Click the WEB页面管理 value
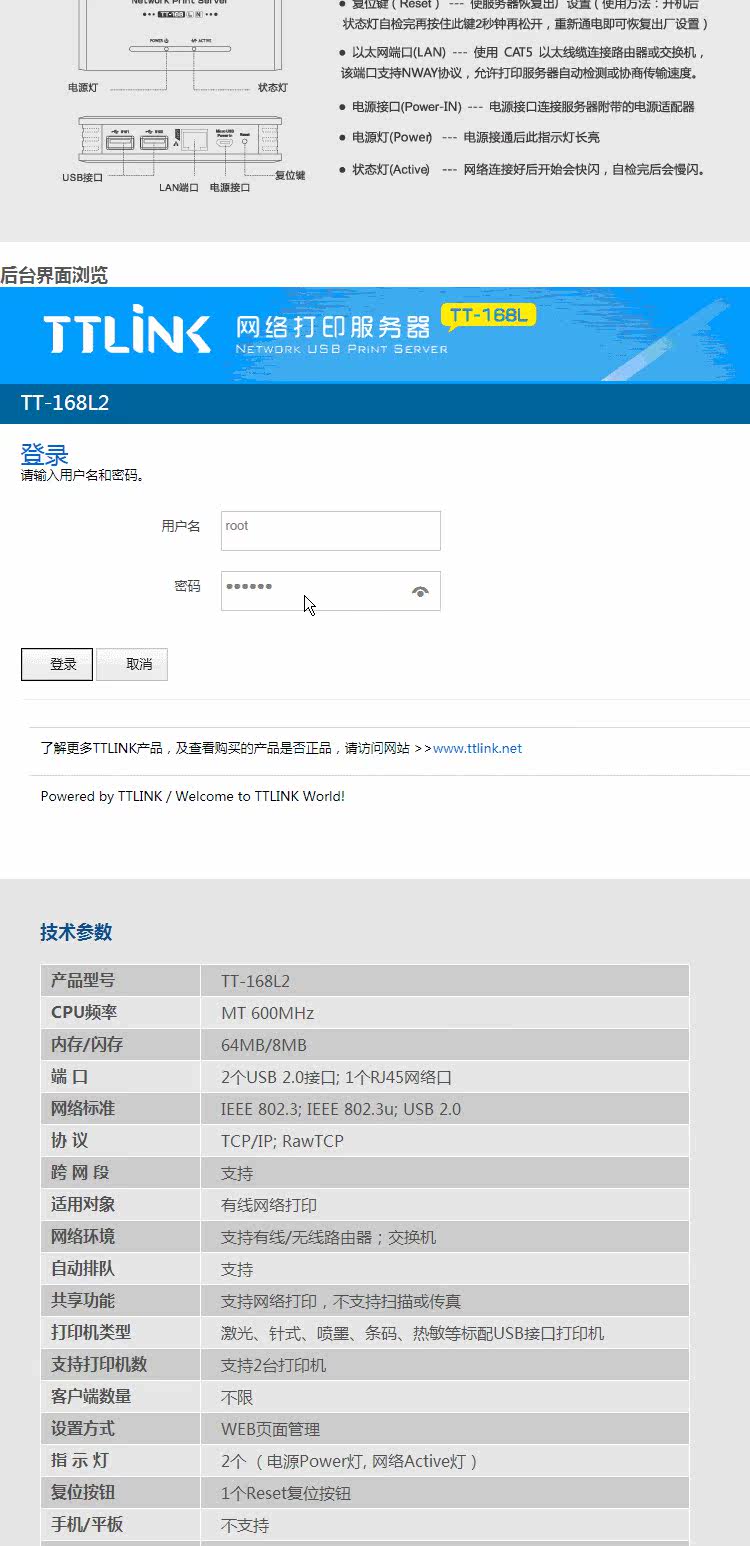Image resolution: width=750 pixels, height=1546 pixels. pyautogui.click(x=271, y=1429)
